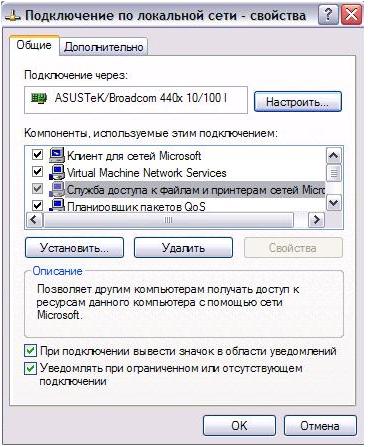This screenshot has width=368, height=447.
Task: Click the Virtual Machine Network Services icon
Action: tap(57, 172)
